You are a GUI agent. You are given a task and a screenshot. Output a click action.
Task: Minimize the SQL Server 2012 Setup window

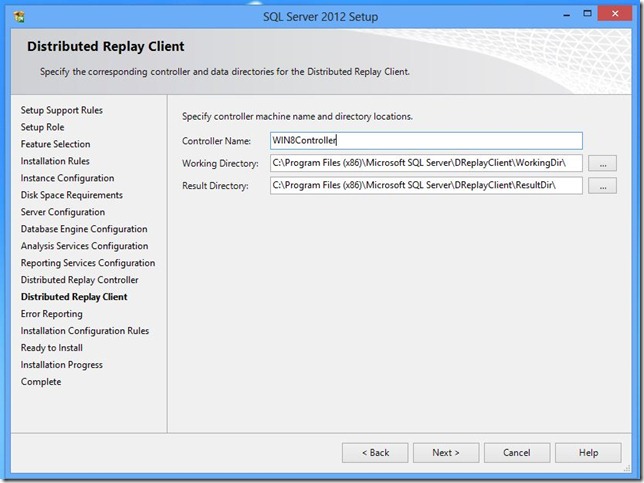pyautogui.click(x=567, y=15)
